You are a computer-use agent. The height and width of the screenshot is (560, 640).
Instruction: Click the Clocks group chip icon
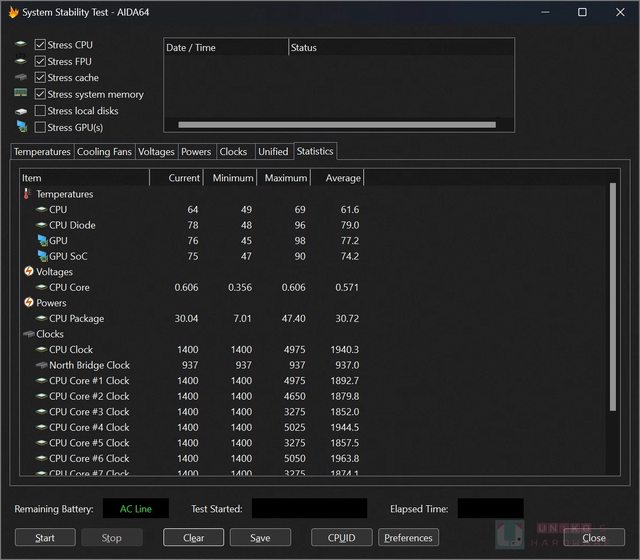point(28,334)
